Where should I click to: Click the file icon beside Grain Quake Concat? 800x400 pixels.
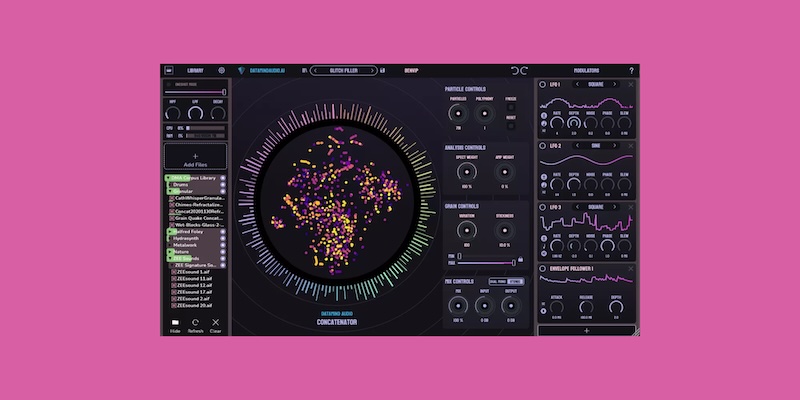click(x=172, y=218)
